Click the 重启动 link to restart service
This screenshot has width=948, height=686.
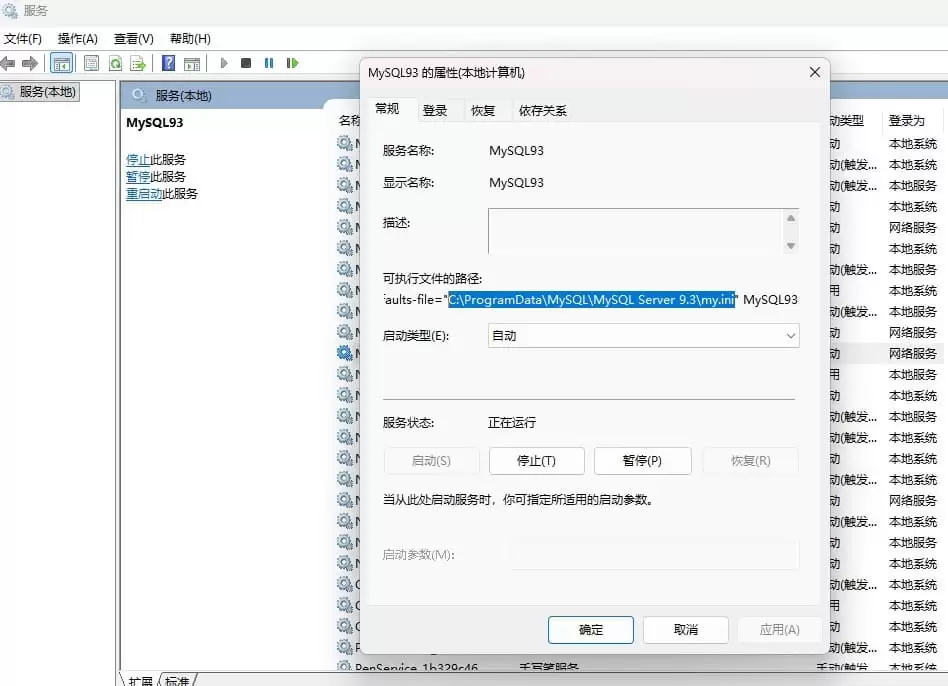(144, 194)
